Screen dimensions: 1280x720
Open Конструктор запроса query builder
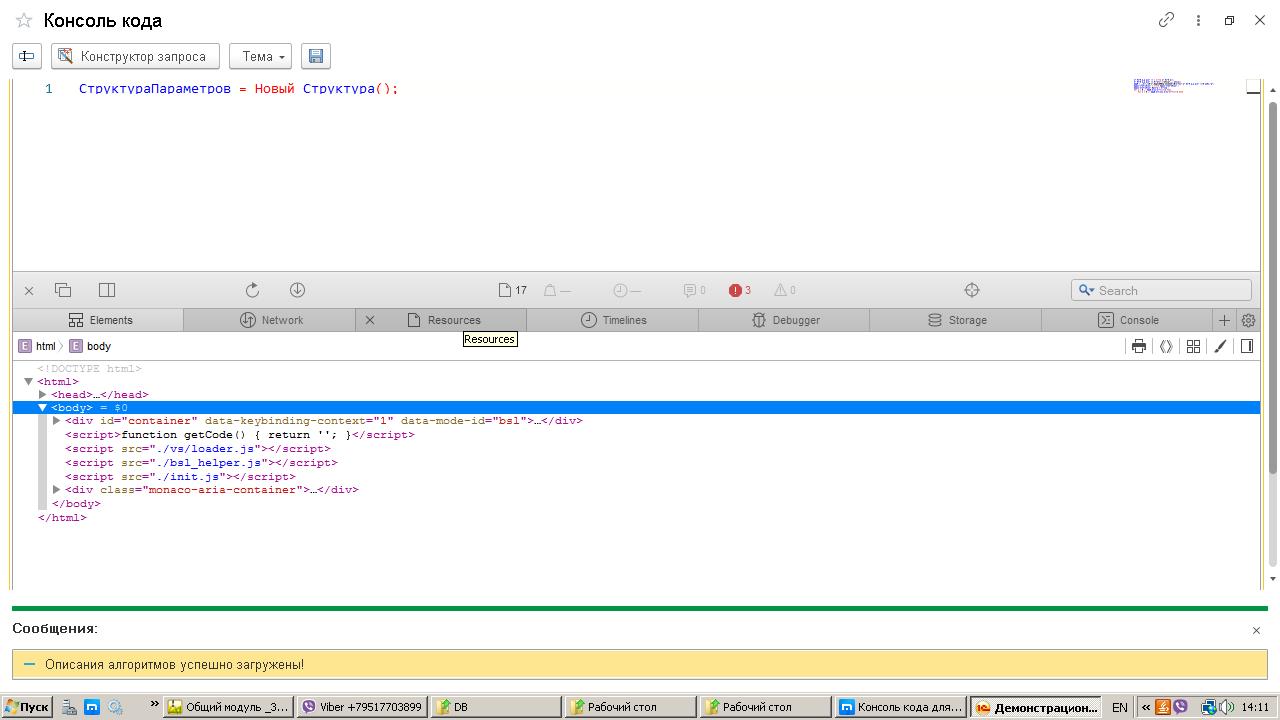click(x=135, y=56)
